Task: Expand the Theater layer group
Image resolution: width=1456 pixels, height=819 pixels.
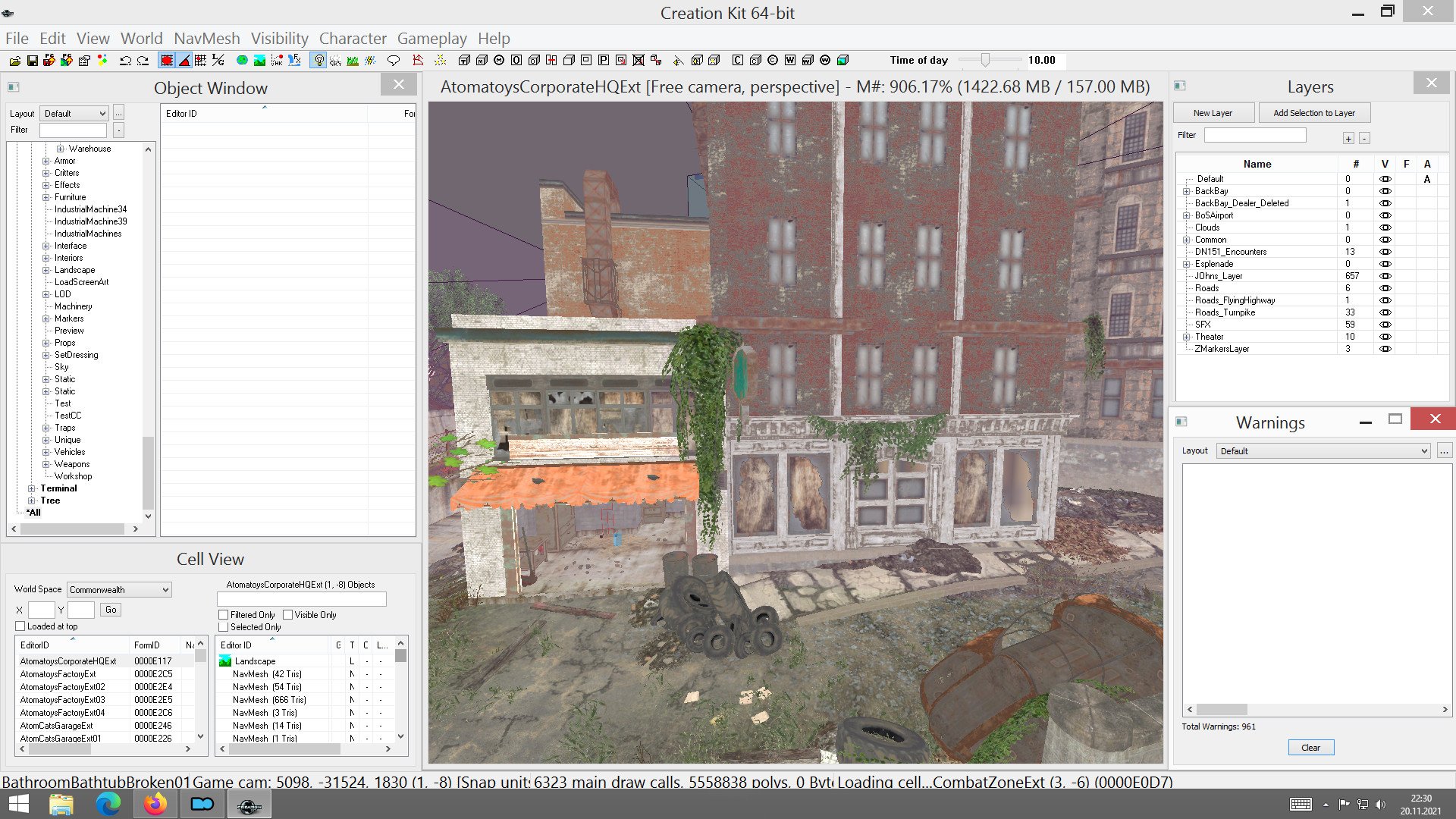Action: click(1187, 337)
